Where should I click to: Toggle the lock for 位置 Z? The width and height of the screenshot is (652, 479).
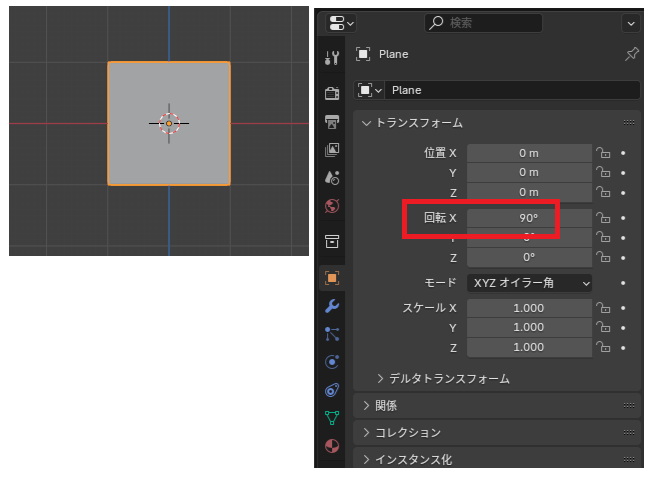click(x=603, y=192)
